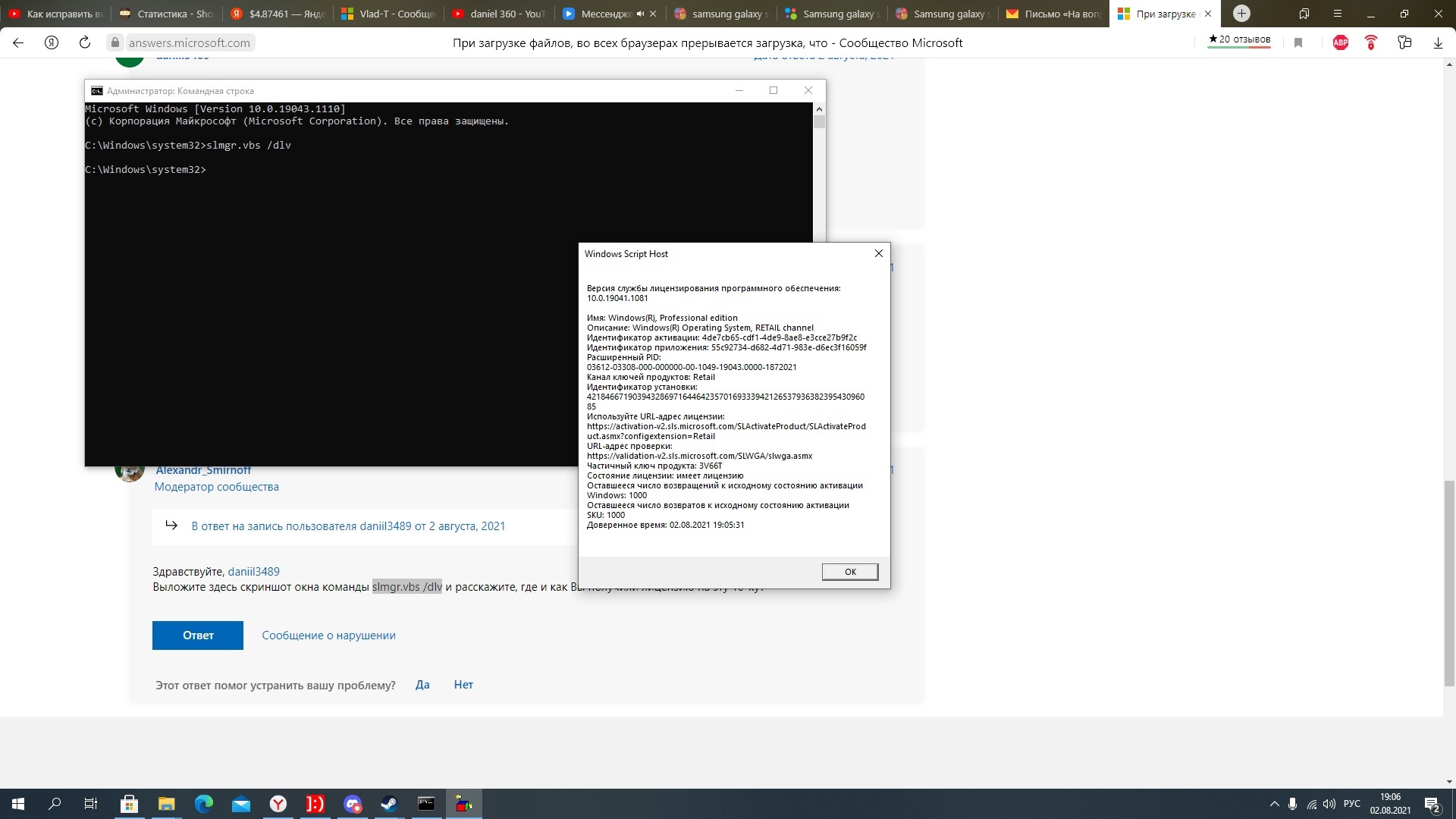Open the bookmarks collection icon in title bar
The width and height of the screenshot is (1456, 819).
(1304, 14)
